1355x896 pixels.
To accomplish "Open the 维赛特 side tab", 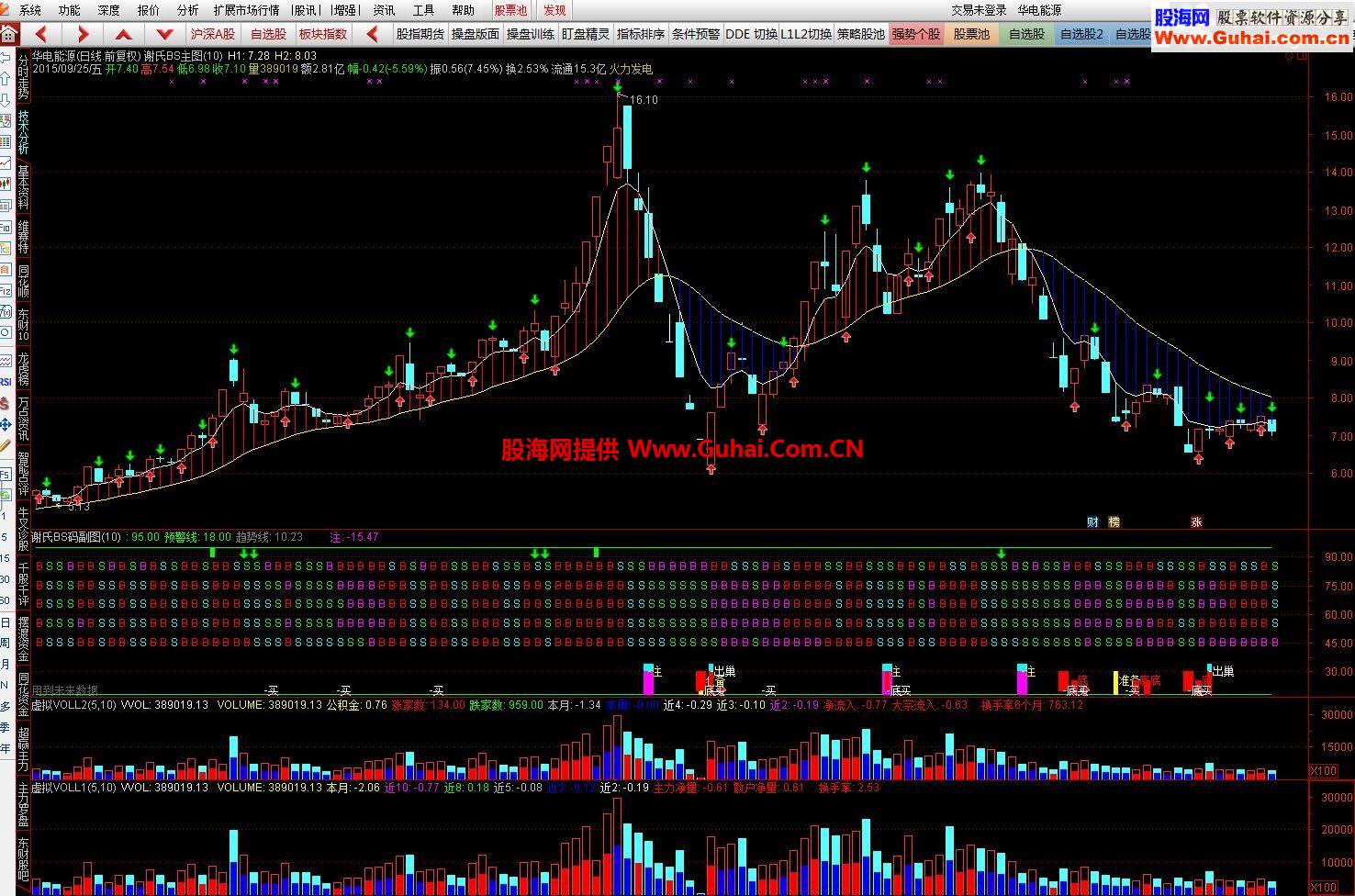I will [24, 237].
